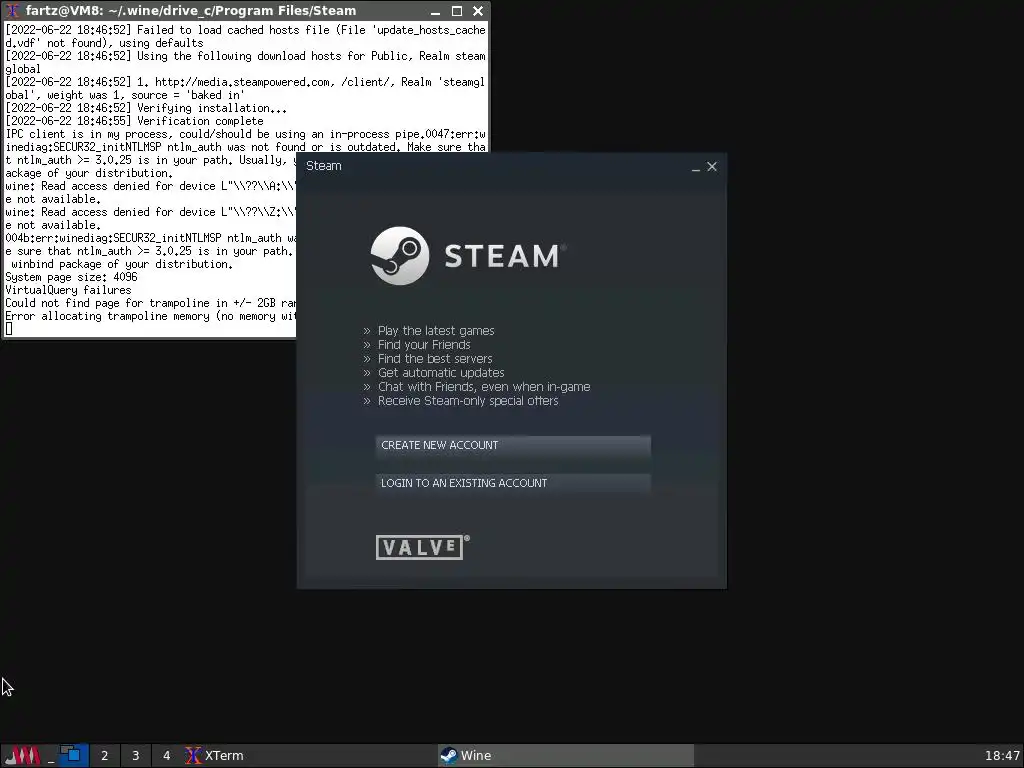The image size is (1024, 768).
Task: Click the CREATE NEW ACCOUNT button
Action: click(513, 445)
